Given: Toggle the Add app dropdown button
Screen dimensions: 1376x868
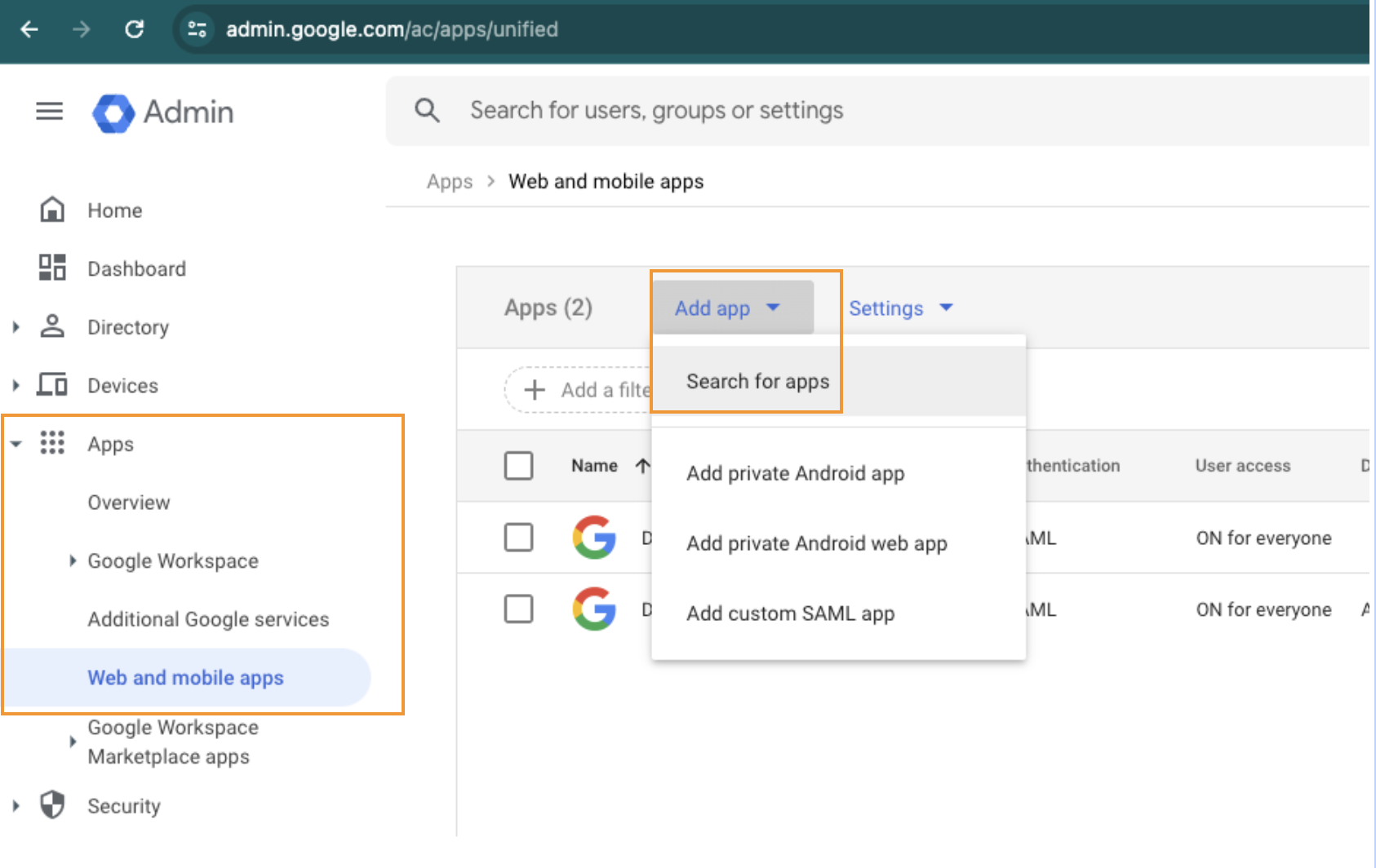Looking at the screenshot, I should tap(733, 308).
